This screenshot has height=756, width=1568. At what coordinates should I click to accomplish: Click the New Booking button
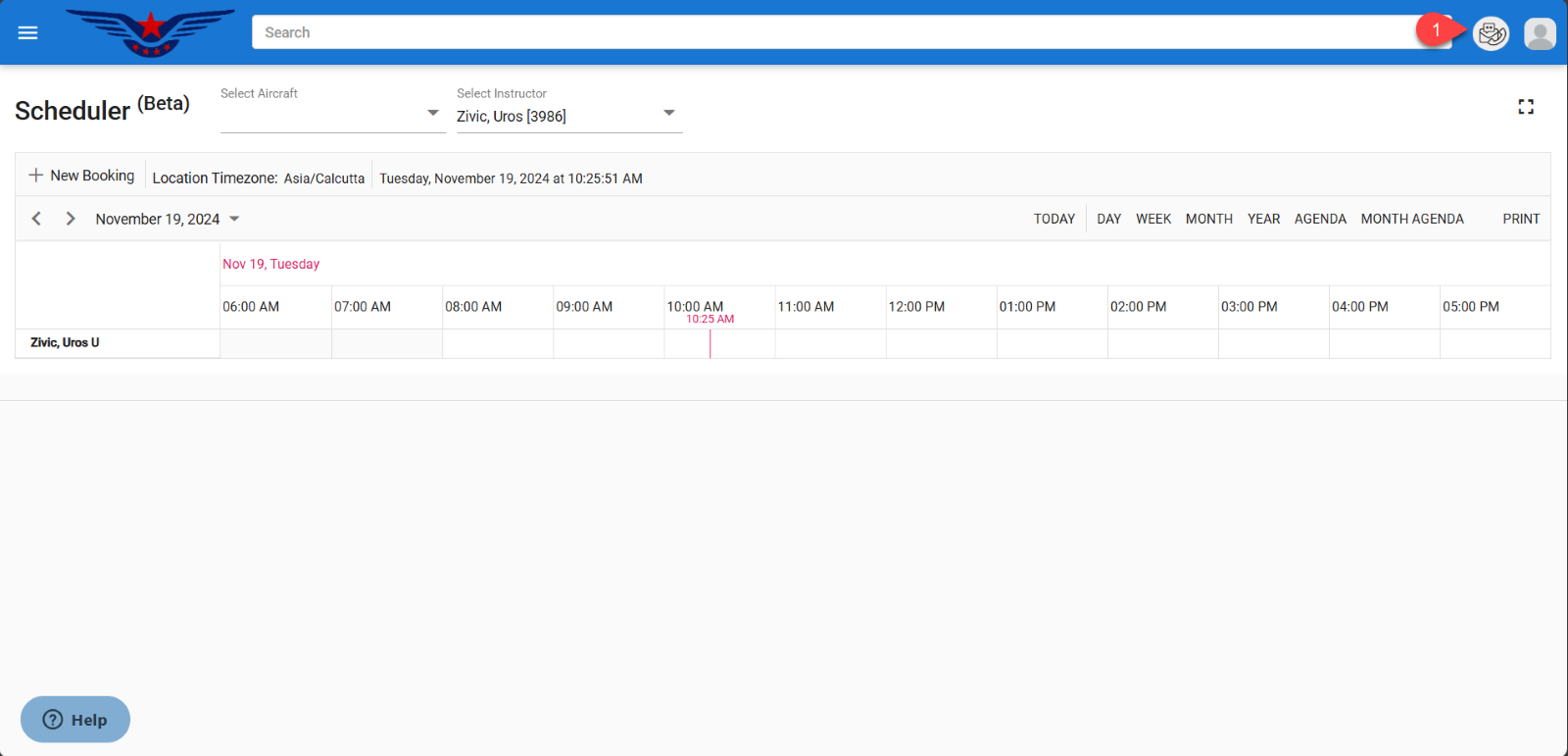(x=81, y=176)
